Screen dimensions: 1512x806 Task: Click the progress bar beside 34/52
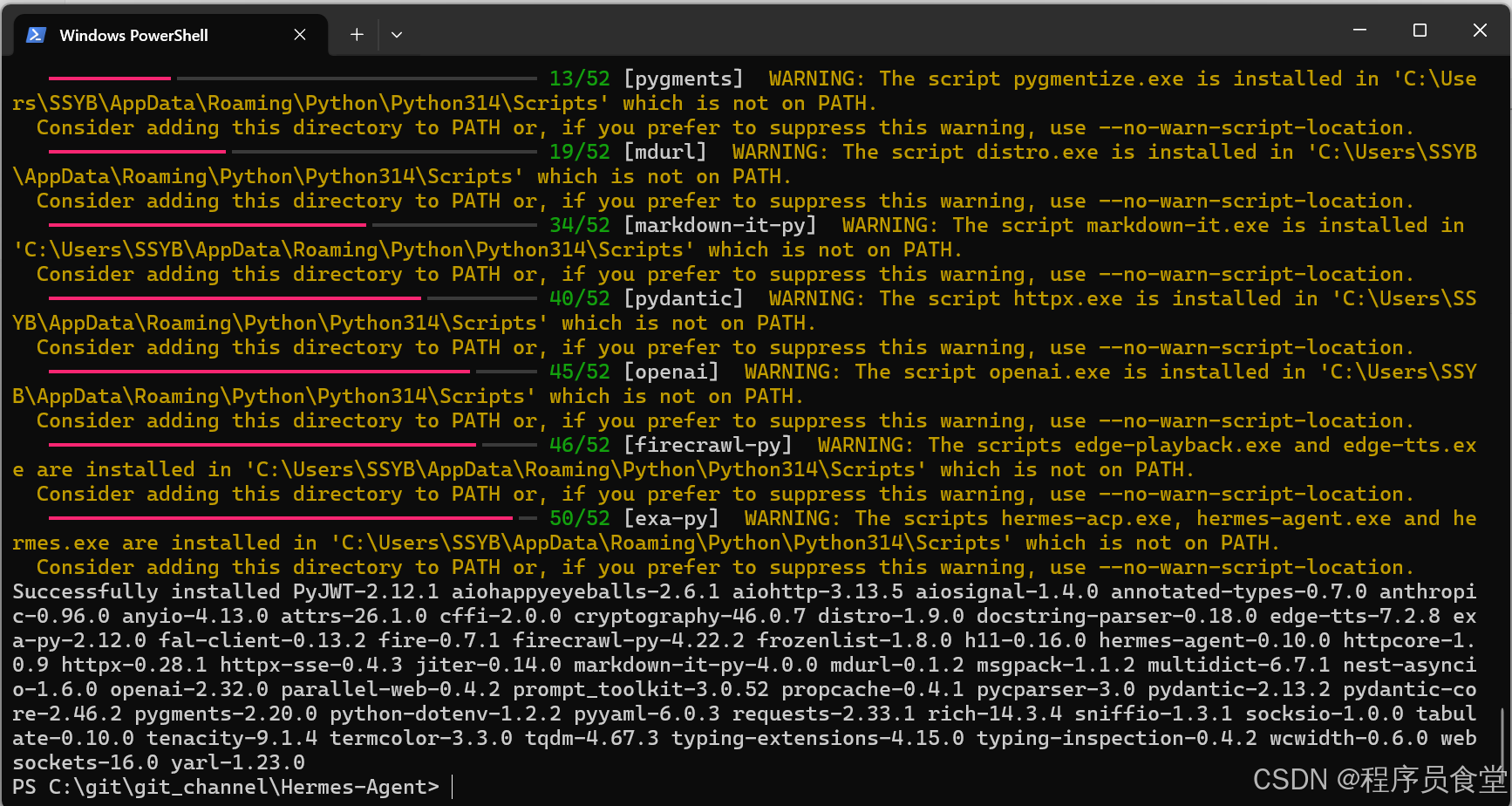coord(293,225)
